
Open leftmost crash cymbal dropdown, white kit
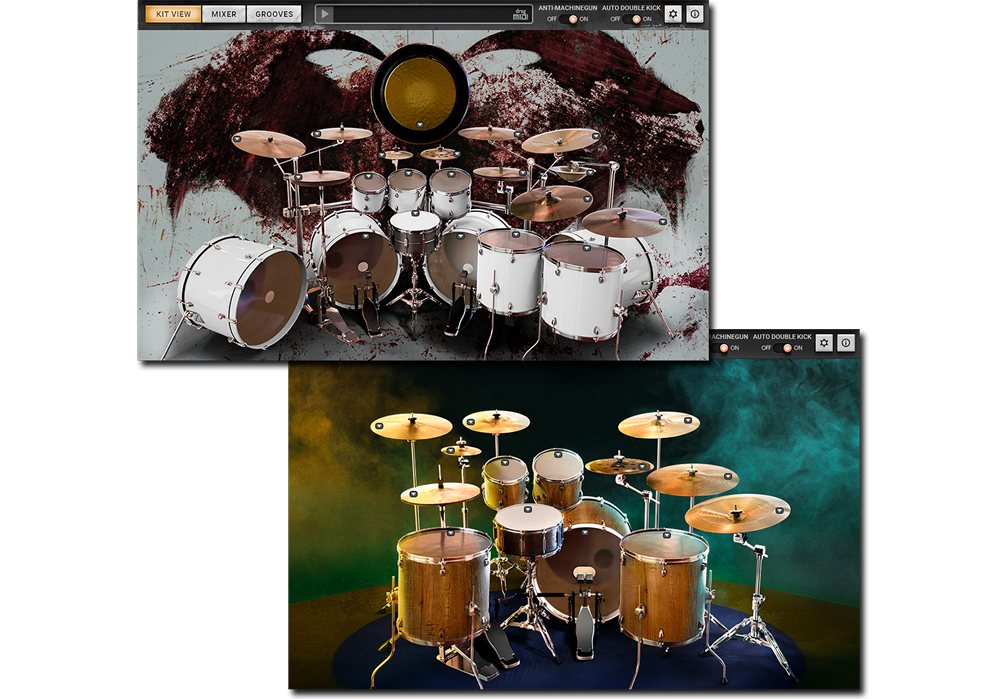pos(237,138)
